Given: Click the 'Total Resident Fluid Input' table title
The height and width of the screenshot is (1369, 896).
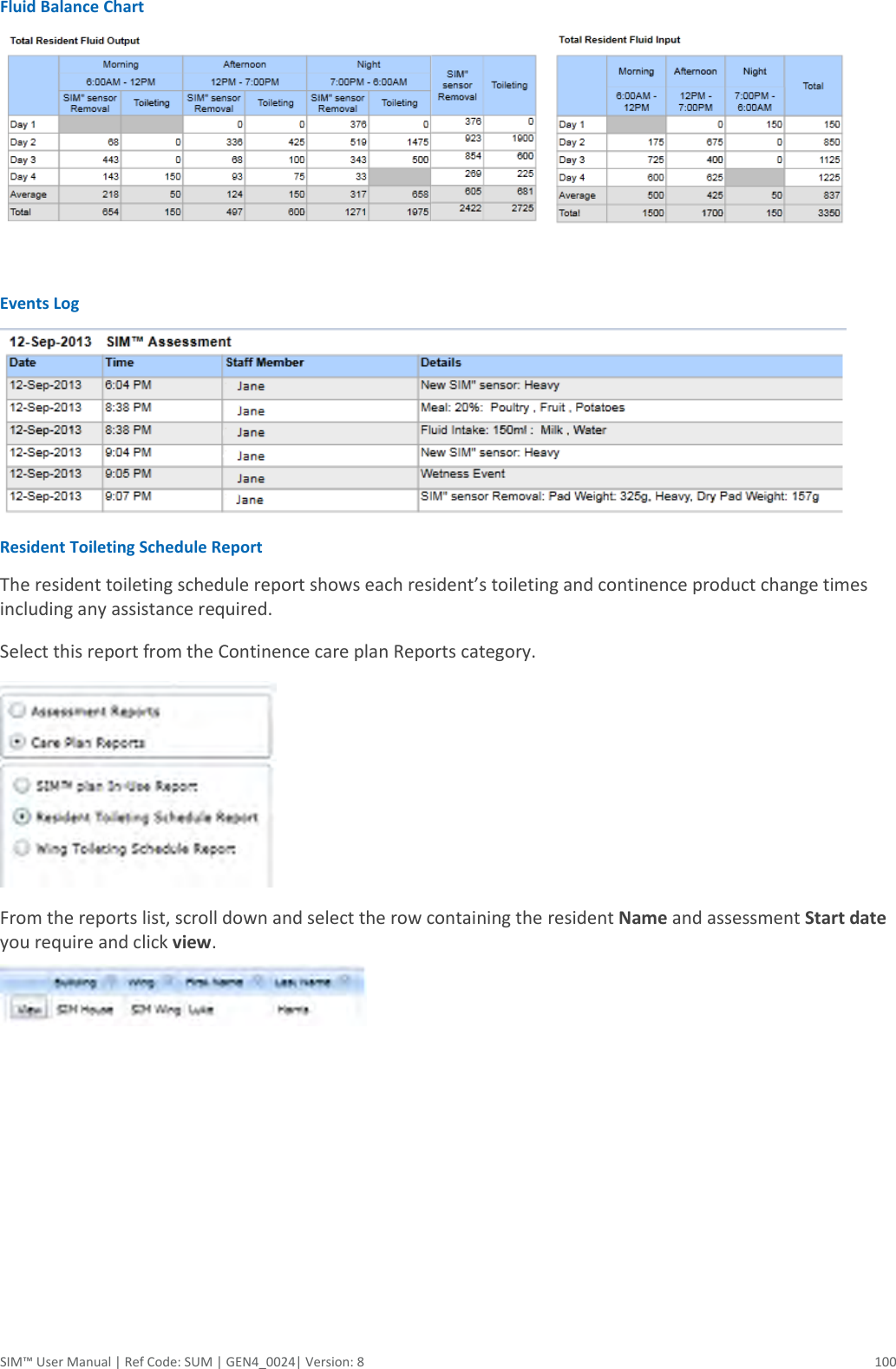Looking at the screenshot, I should pyautogui.click(x=619, y=40).
